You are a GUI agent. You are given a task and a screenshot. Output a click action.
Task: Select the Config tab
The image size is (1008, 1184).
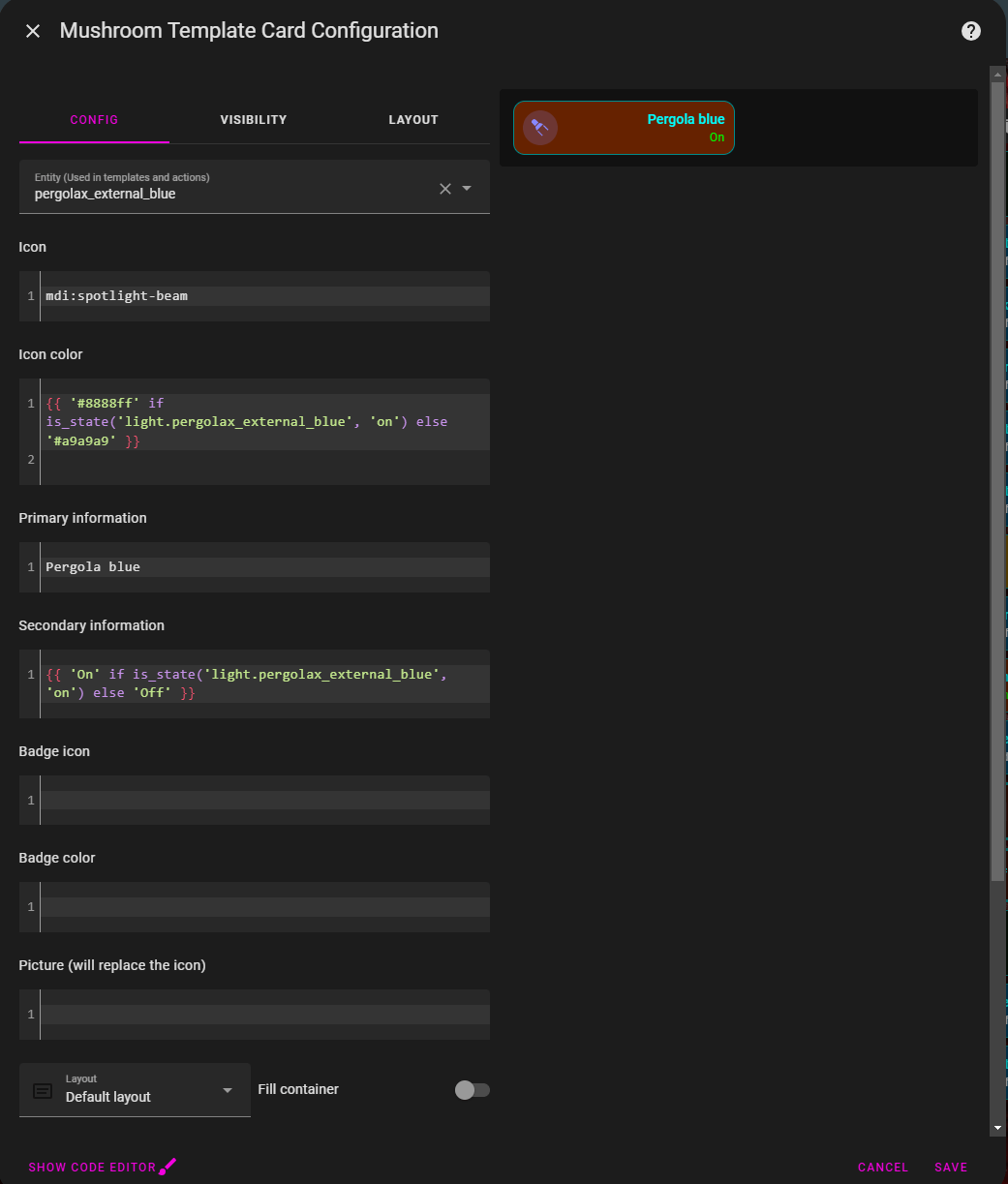(94, 120)
